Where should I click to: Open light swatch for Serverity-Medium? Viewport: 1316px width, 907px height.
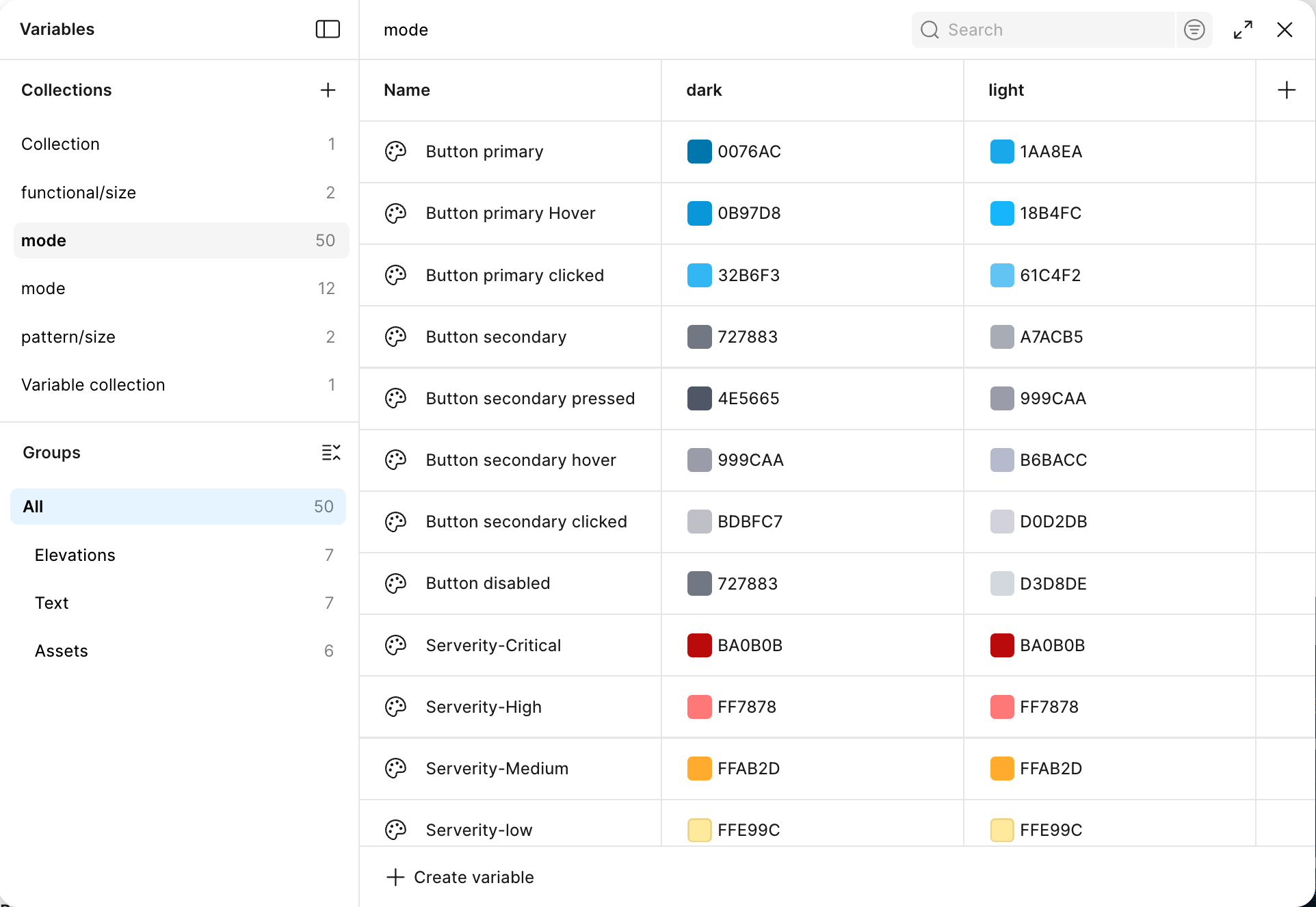[1001, 768]
